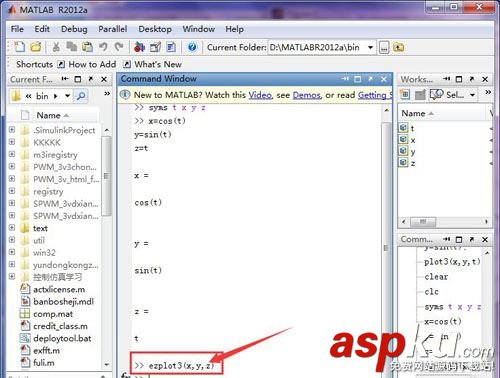Click the Cut scissors icon
This screenshot has height=378, width=500.
pyautogui.click(x=56, y=47)
